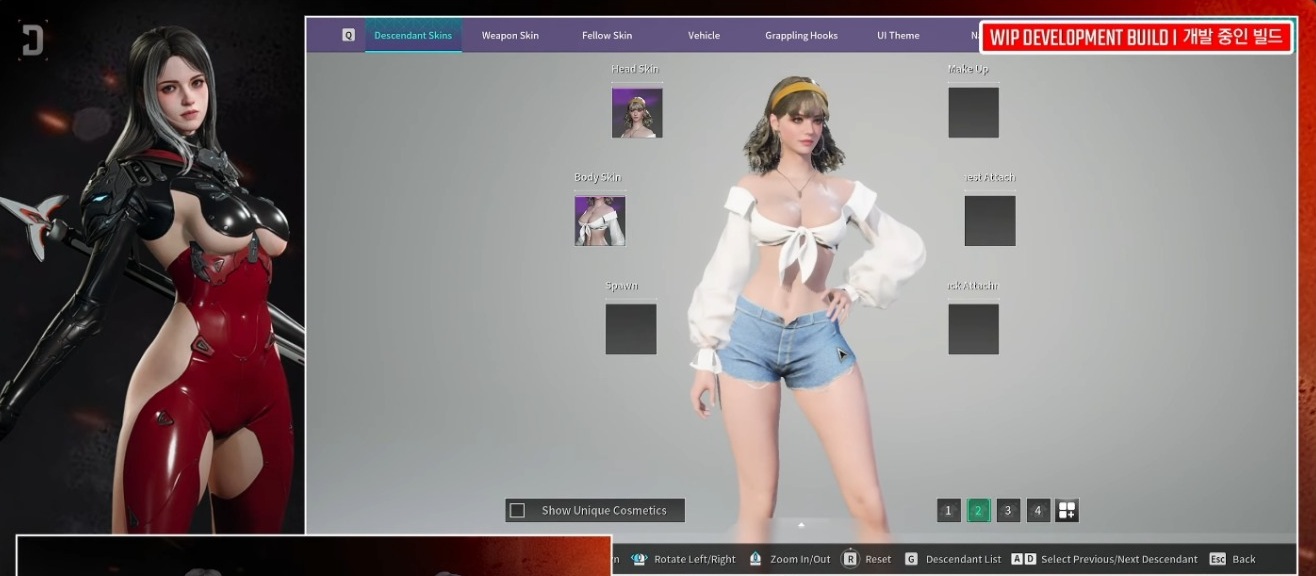Switch to the Weapon Skin tab
This screenshot has height=576, width=1316.
pyautogui.click(x=510, y=35)
